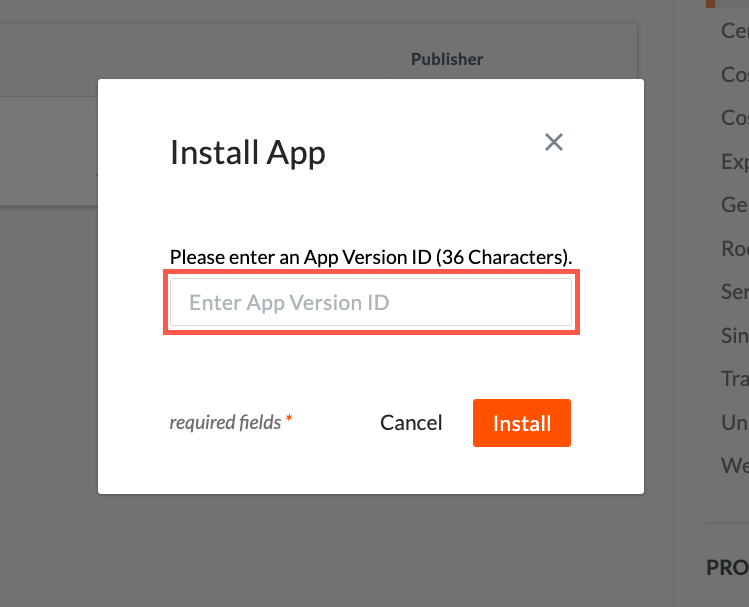Click the orange Install button

click(x=522, y=423)
